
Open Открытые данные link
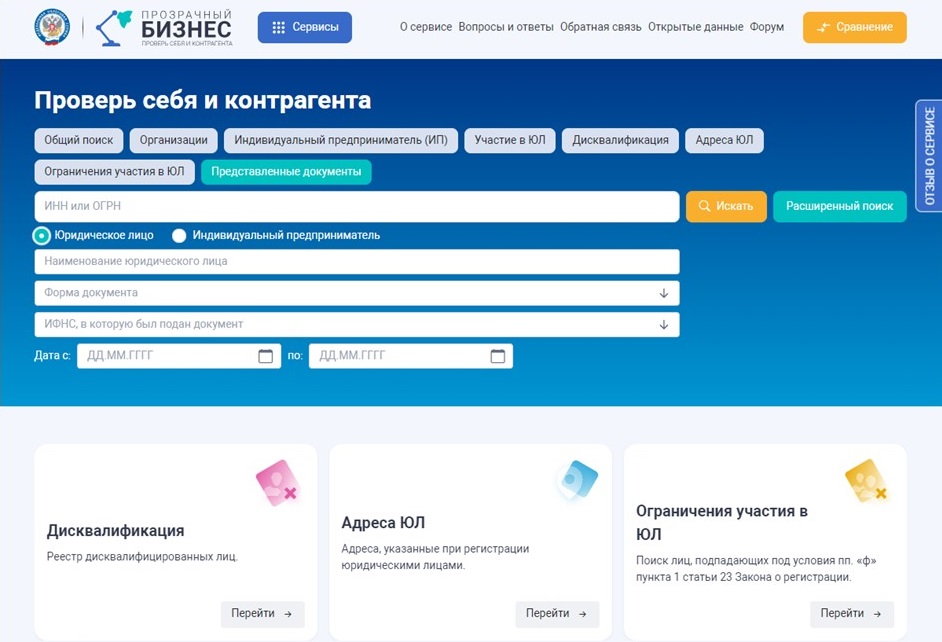tap(696, 27)
